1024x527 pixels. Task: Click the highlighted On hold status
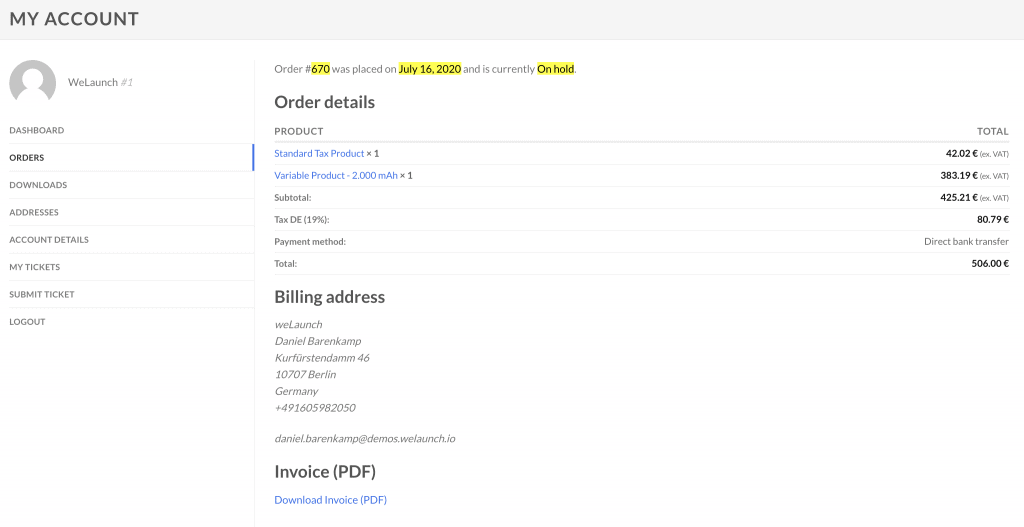coord(556,69)
